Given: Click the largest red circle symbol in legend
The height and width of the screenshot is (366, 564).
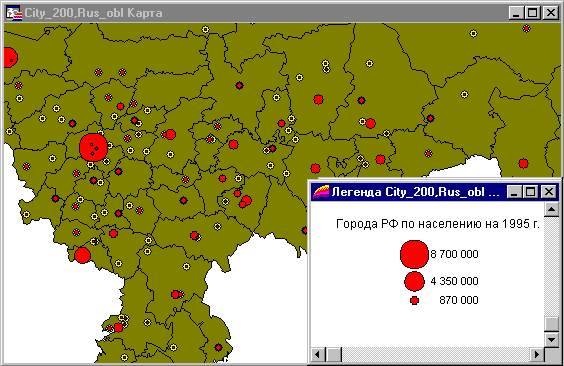Looking at the screenshot, I should click(414, 254).
